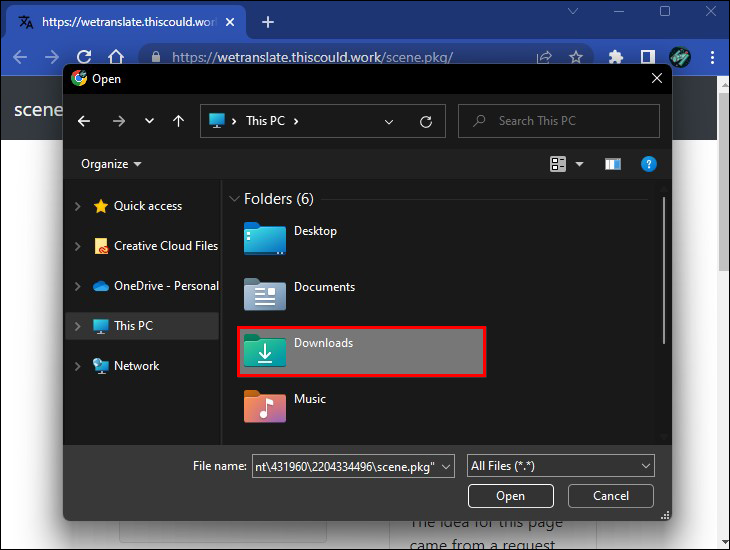Open the All Files type dropdown
This screenshot has width=730, height=550.
click(561, 466)
